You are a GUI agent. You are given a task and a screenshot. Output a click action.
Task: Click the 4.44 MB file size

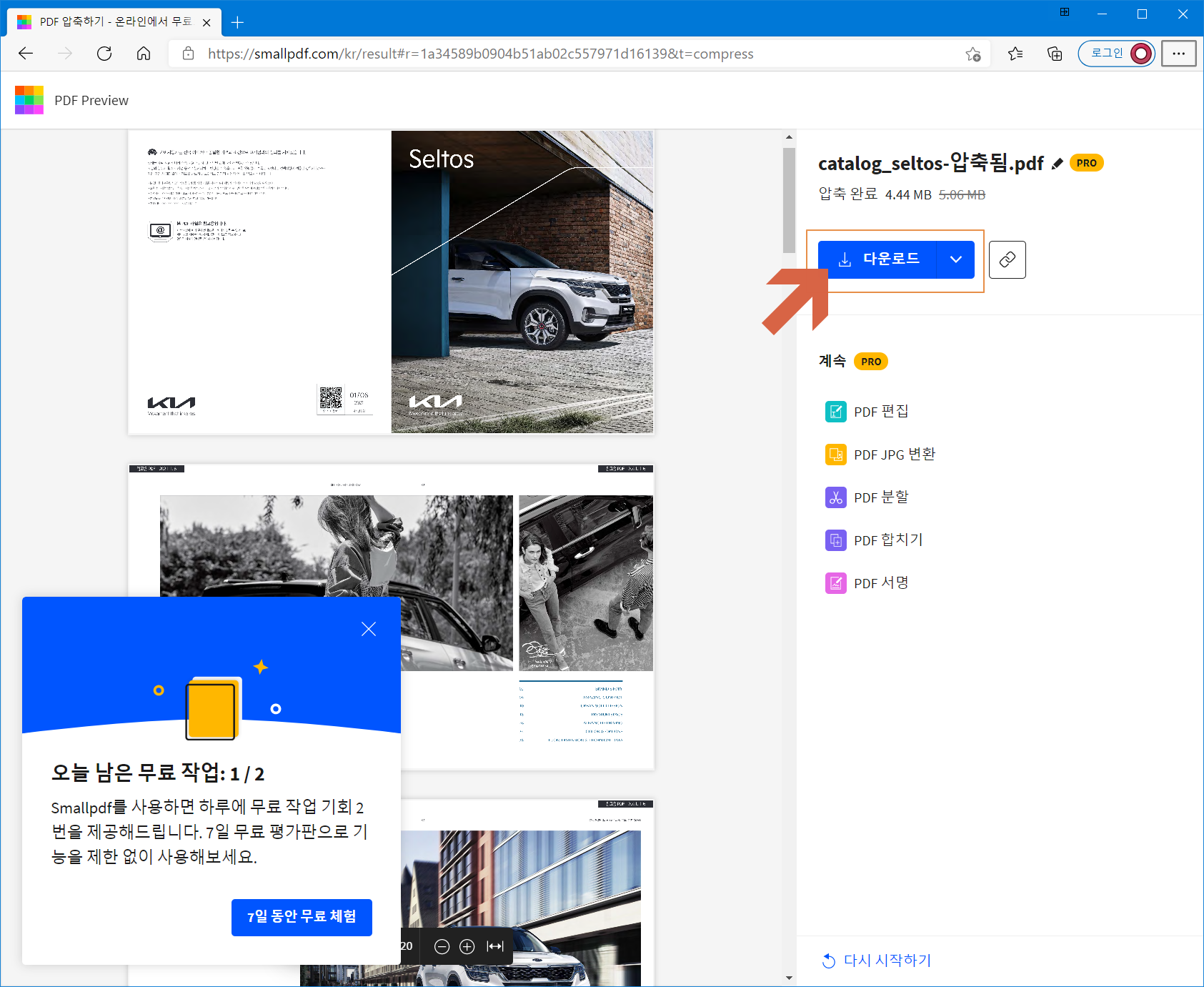(908, 195)
